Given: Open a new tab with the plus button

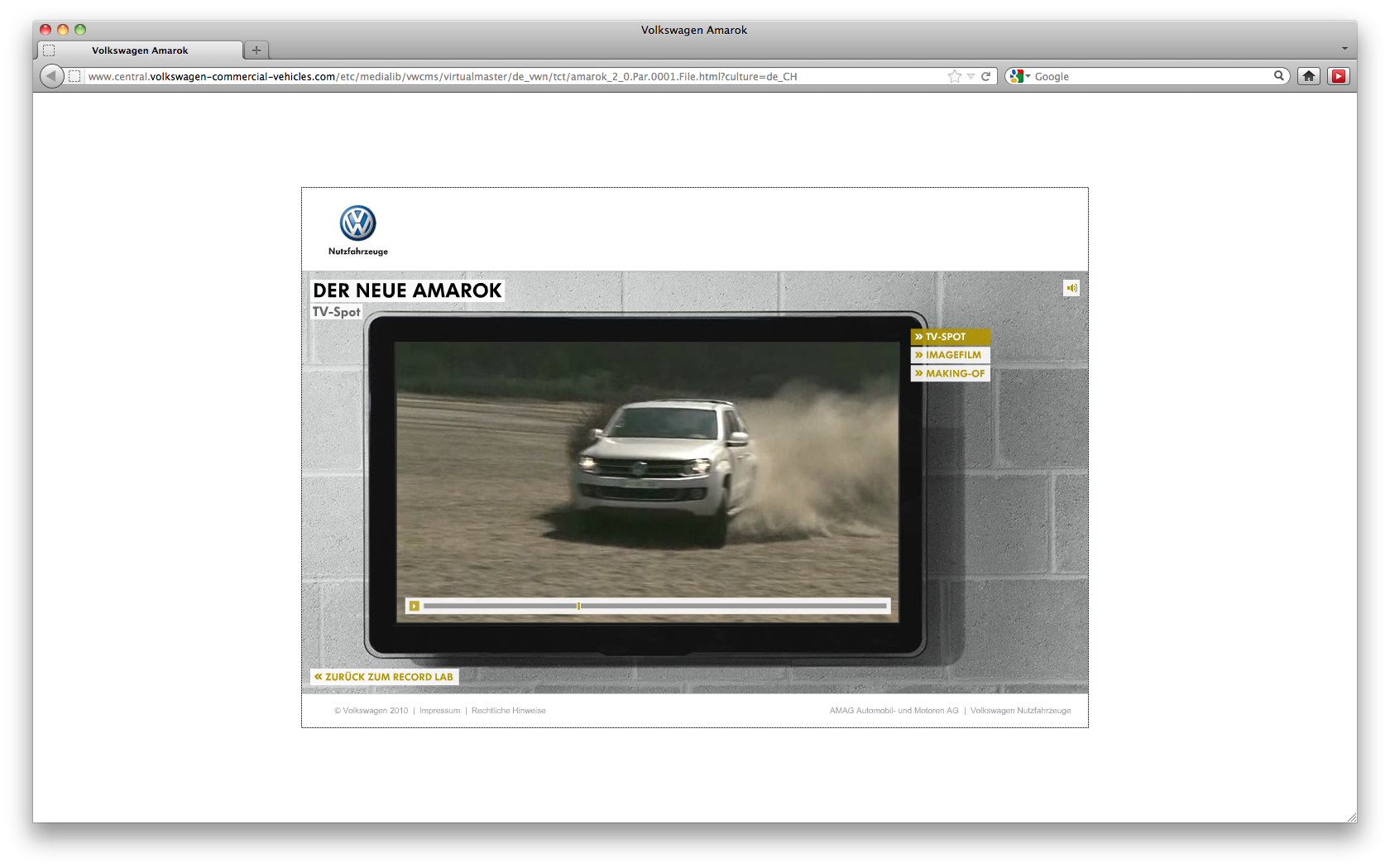Looking at the screenshot, I should (x=256, y=50).
